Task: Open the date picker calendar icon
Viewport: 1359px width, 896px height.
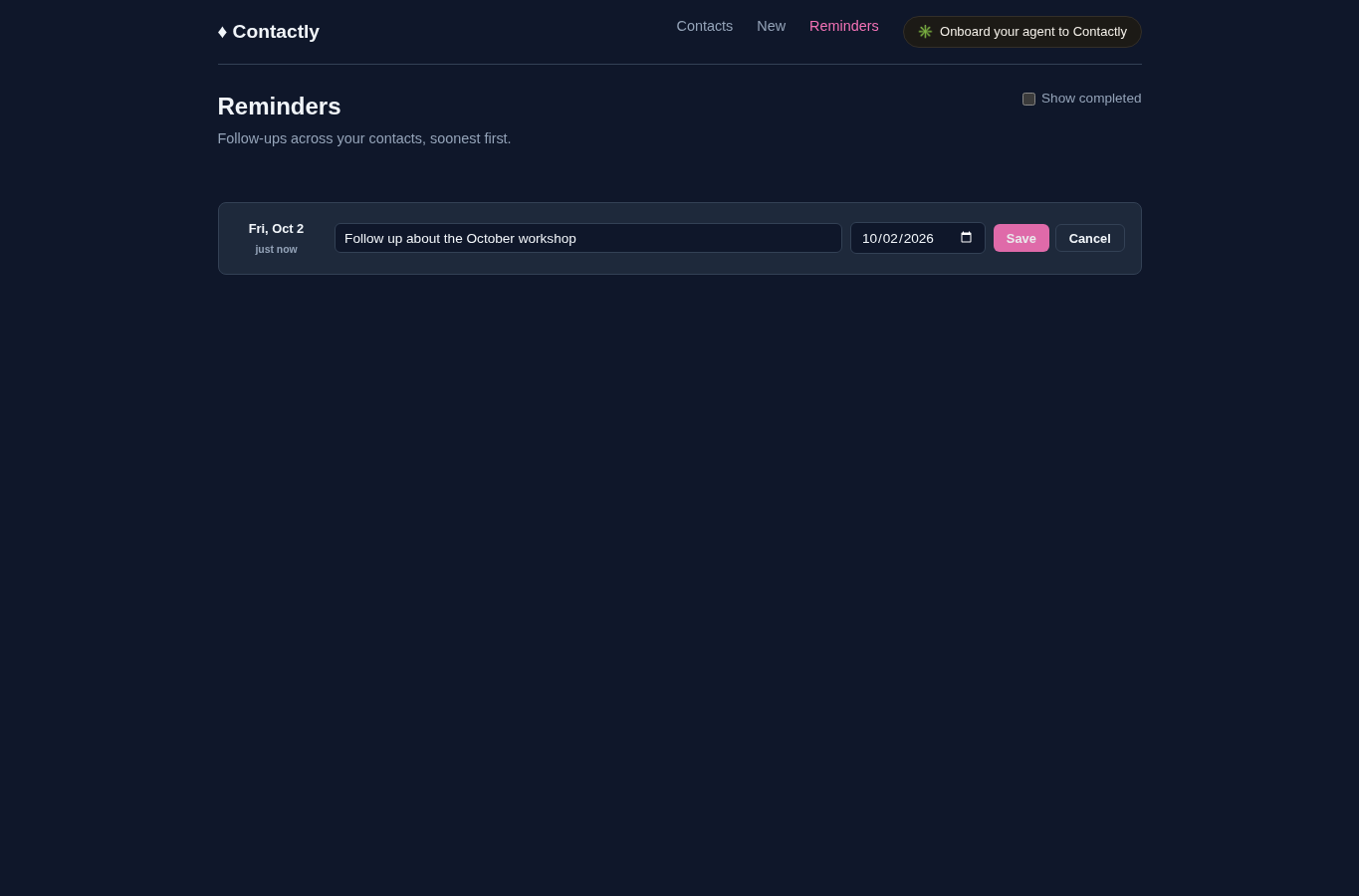Action: click(966, 238)
